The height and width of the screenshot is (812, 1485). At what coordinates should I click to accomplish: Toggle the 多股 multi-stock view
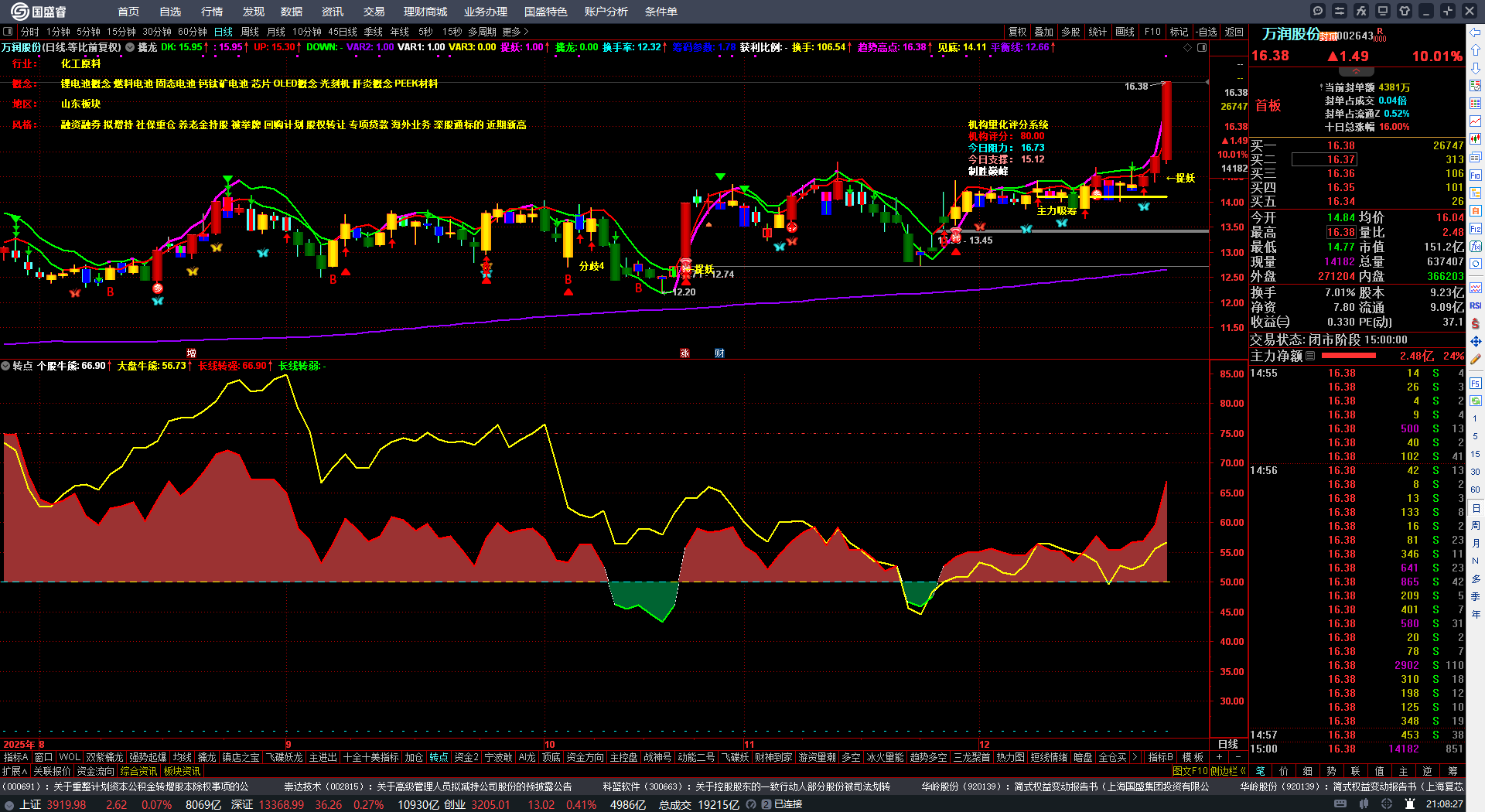[x=1070, y=32]
